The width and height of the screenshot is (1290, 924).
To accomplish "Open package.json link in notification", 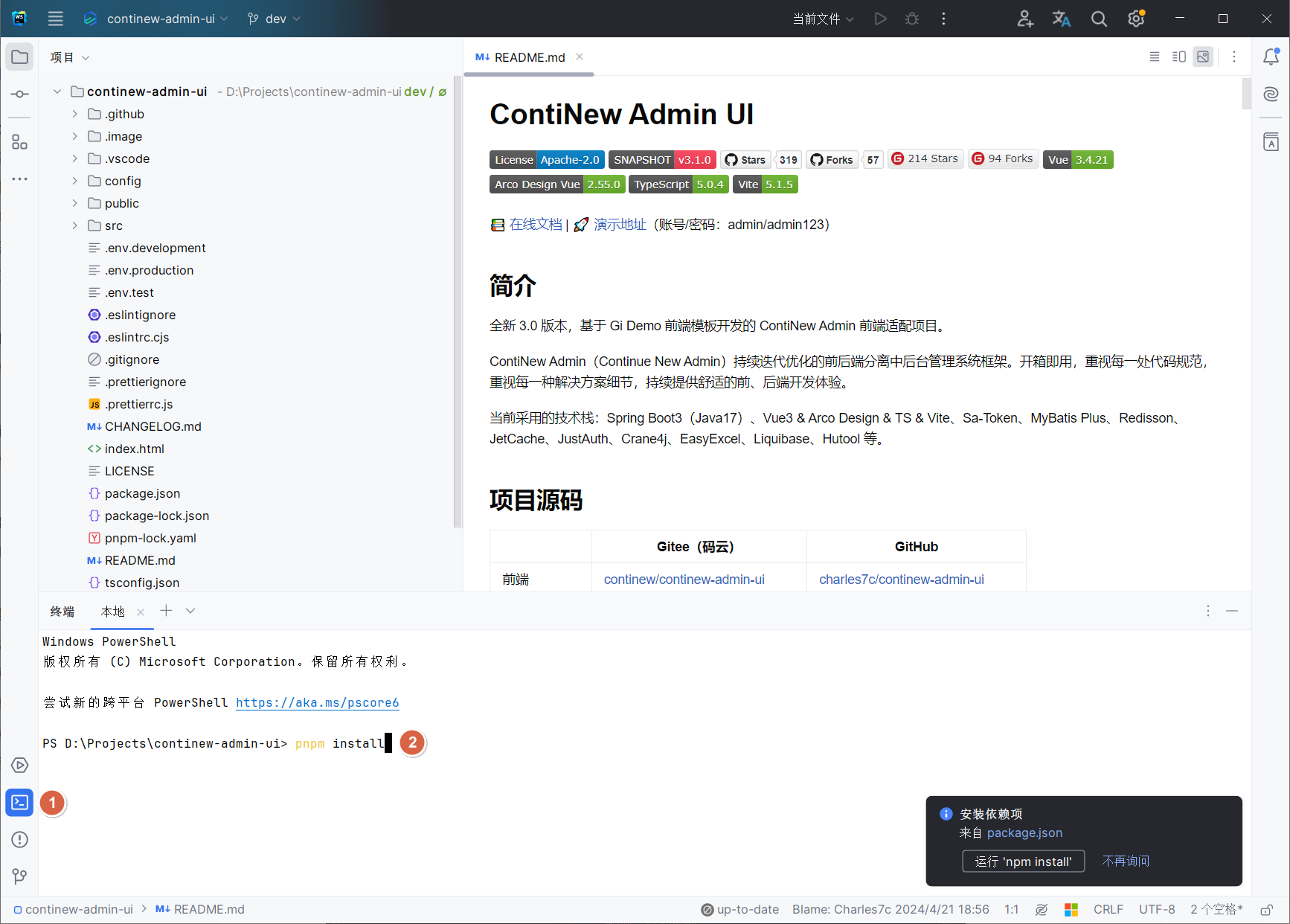I will click(x=1024, y=833).
